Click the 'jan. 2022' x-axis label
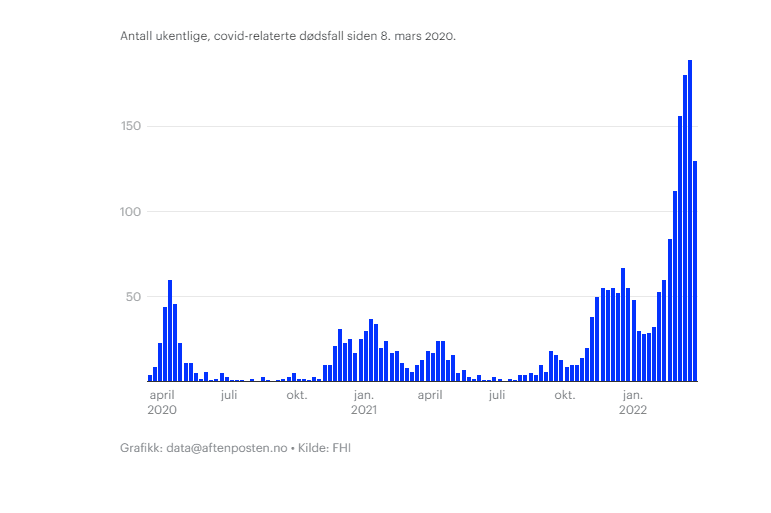 coord(633,402)
